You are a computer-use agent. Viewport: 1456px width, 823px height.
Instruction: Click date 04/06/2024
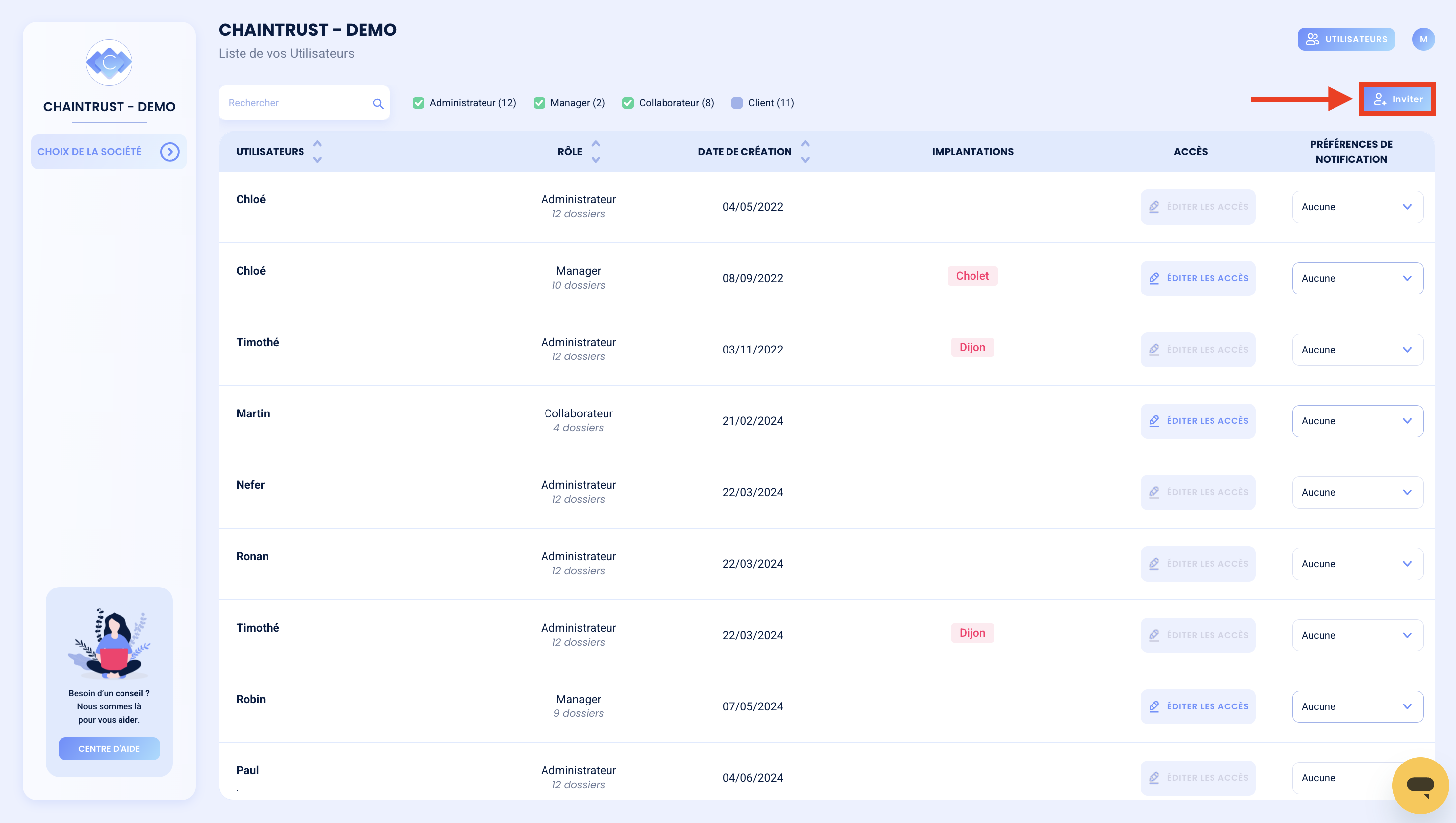point(752,778)
